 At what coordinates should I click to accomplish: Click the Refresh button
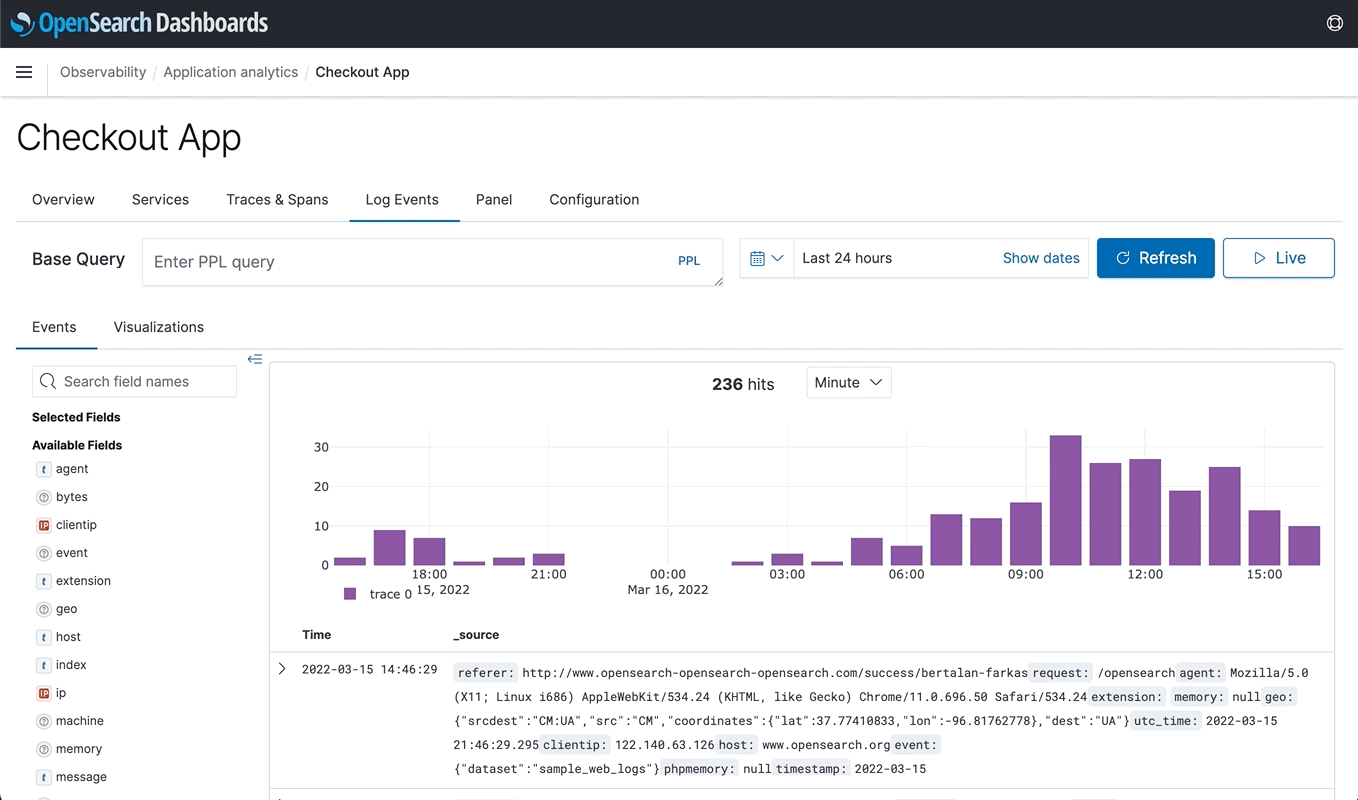coord(1155,257)
